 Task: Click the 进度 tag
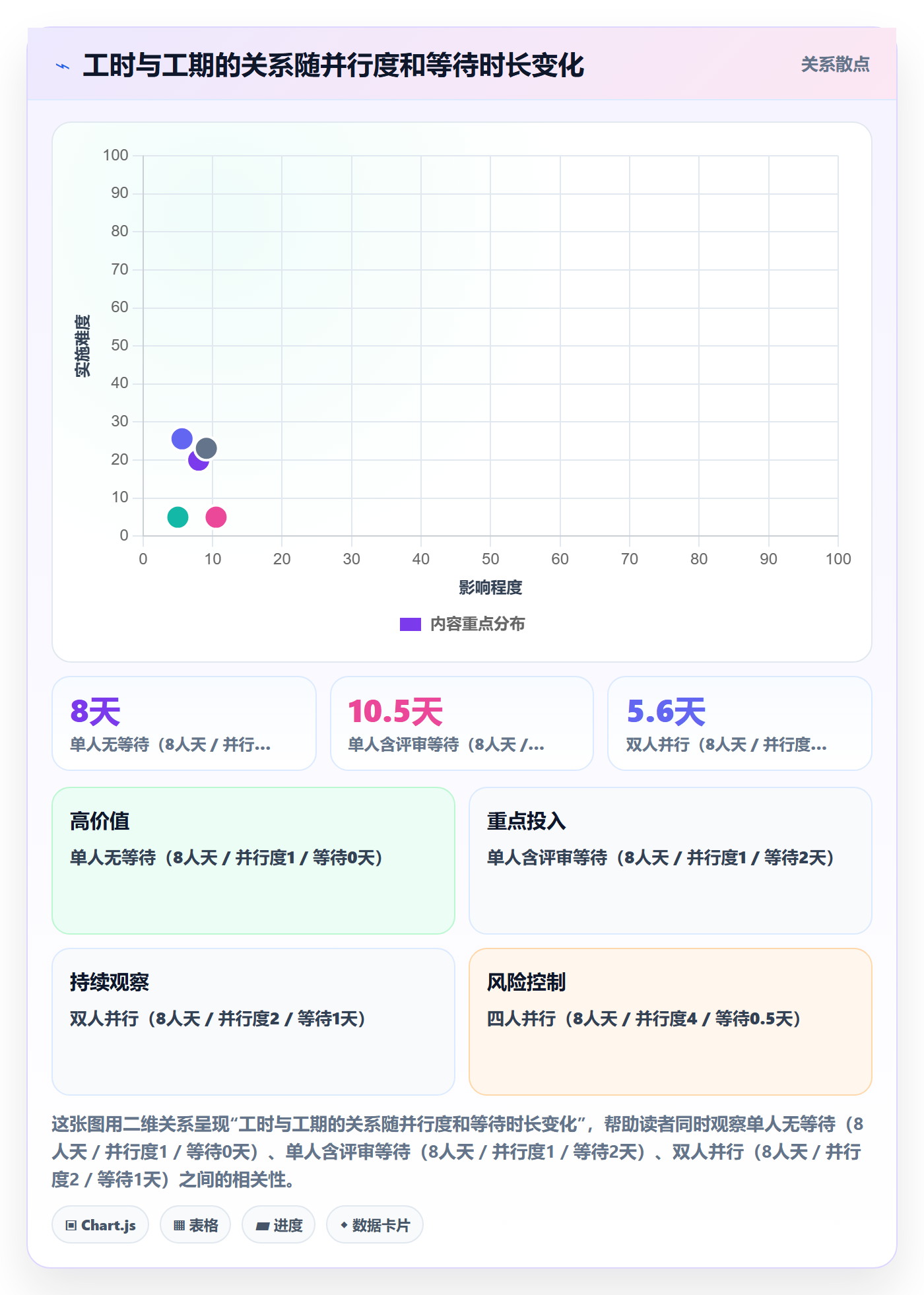tap(279, 1225)
